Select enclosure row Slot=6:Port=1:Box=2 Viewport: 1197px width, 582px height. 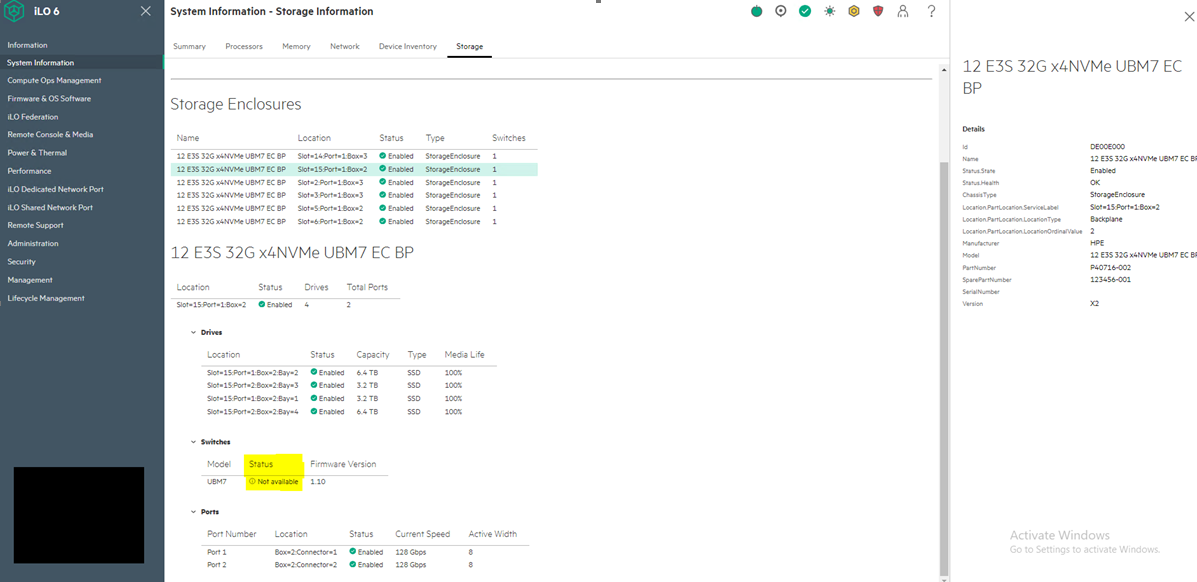[x=354, y=221]
